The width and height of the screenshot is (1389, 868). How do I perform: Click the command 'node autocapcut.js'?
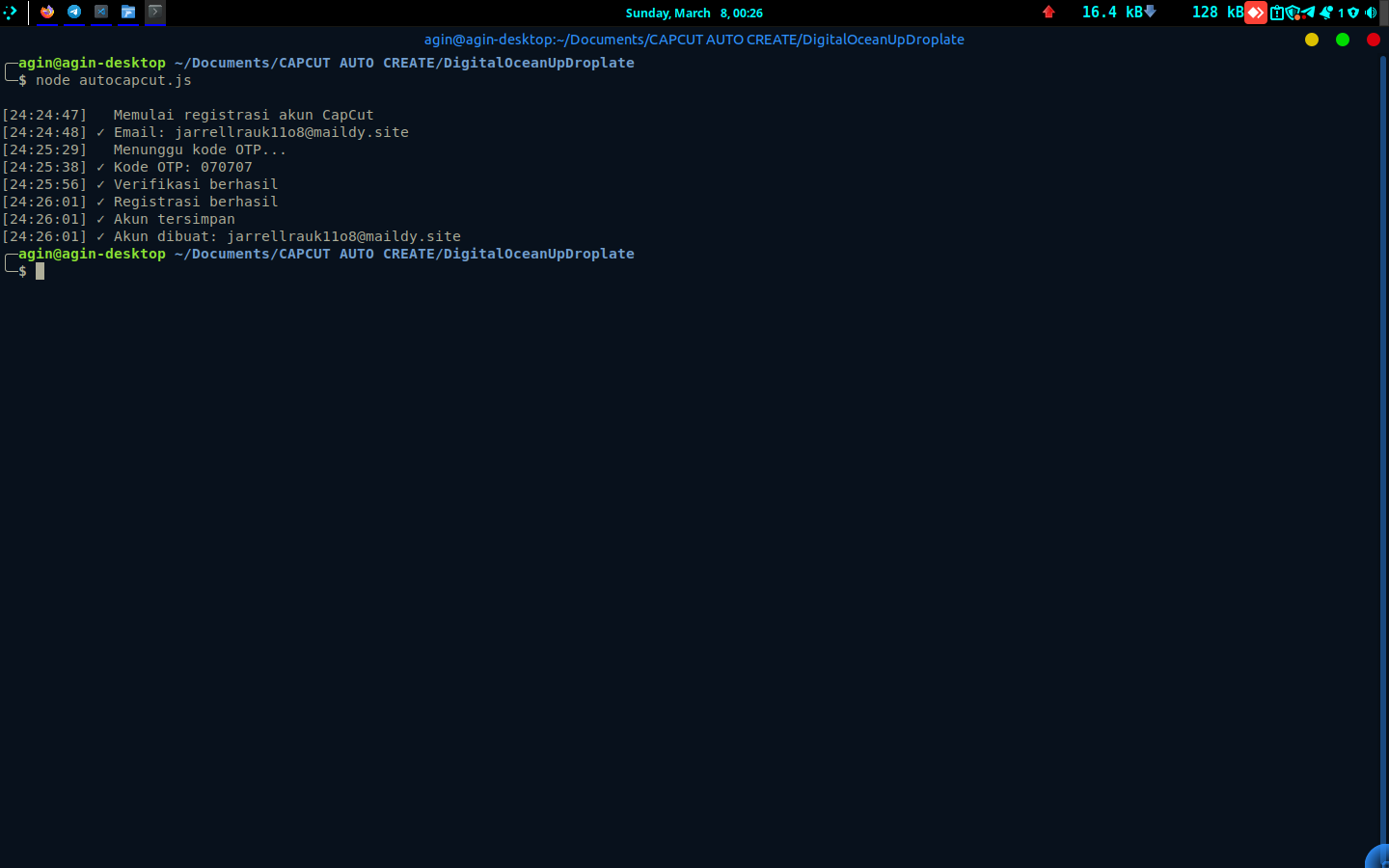point(114,80)
